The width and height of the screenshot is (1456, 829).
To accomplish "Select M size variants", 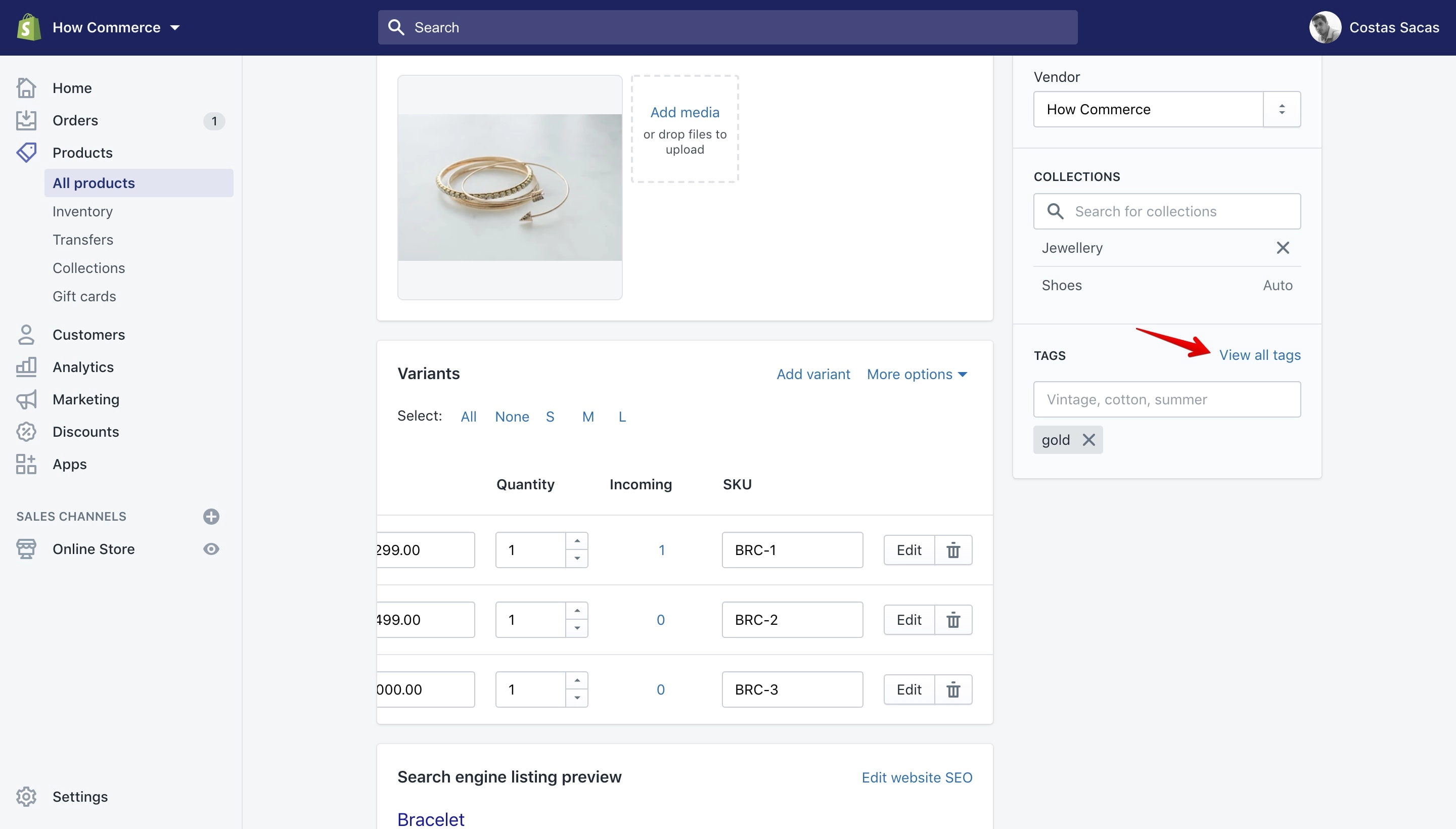I will [x=587, y=417].
